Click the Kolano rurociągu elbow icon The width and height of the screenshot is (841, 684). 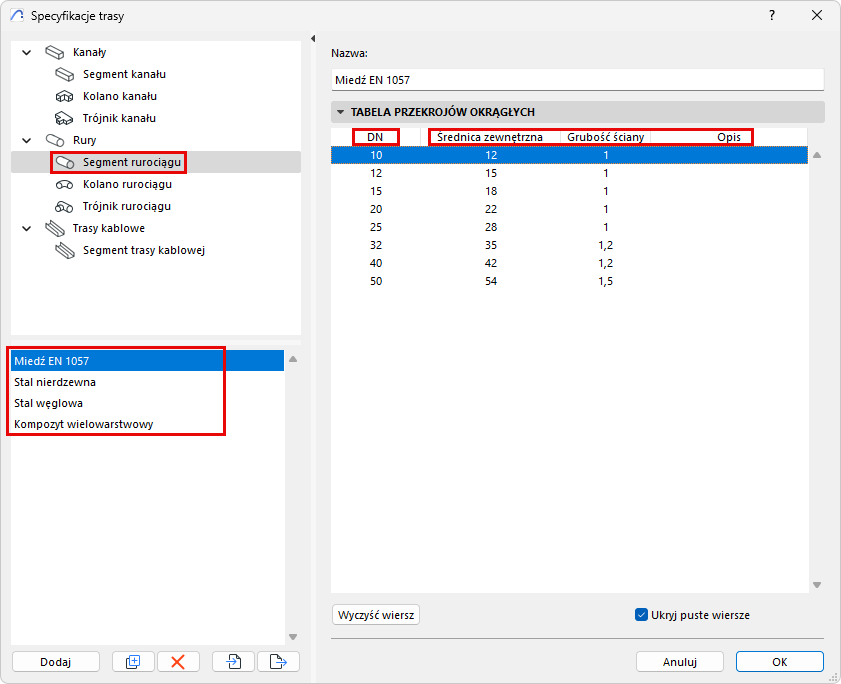coord(64,185)
